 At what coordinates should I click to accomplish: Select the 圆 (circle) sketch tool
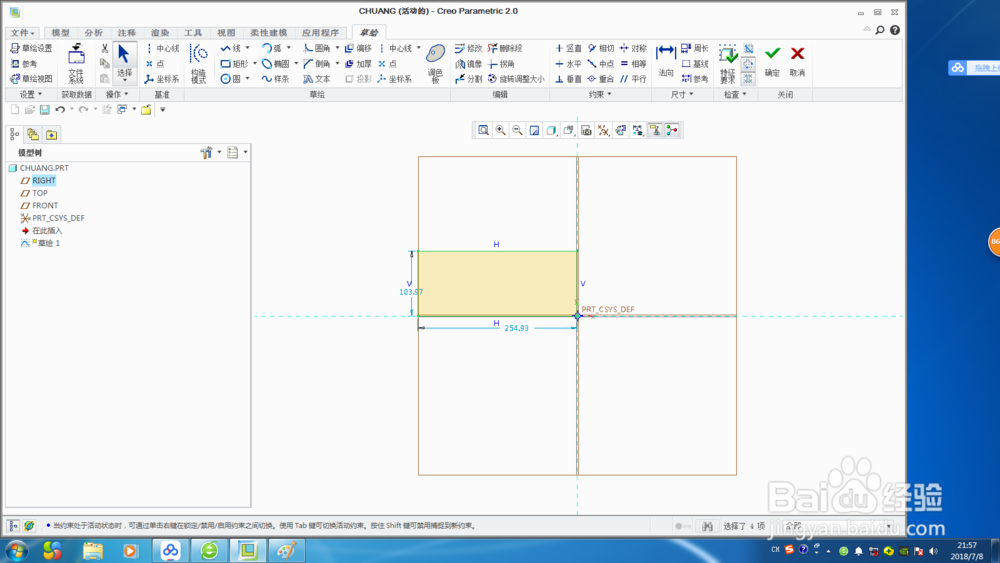(231, 79)
